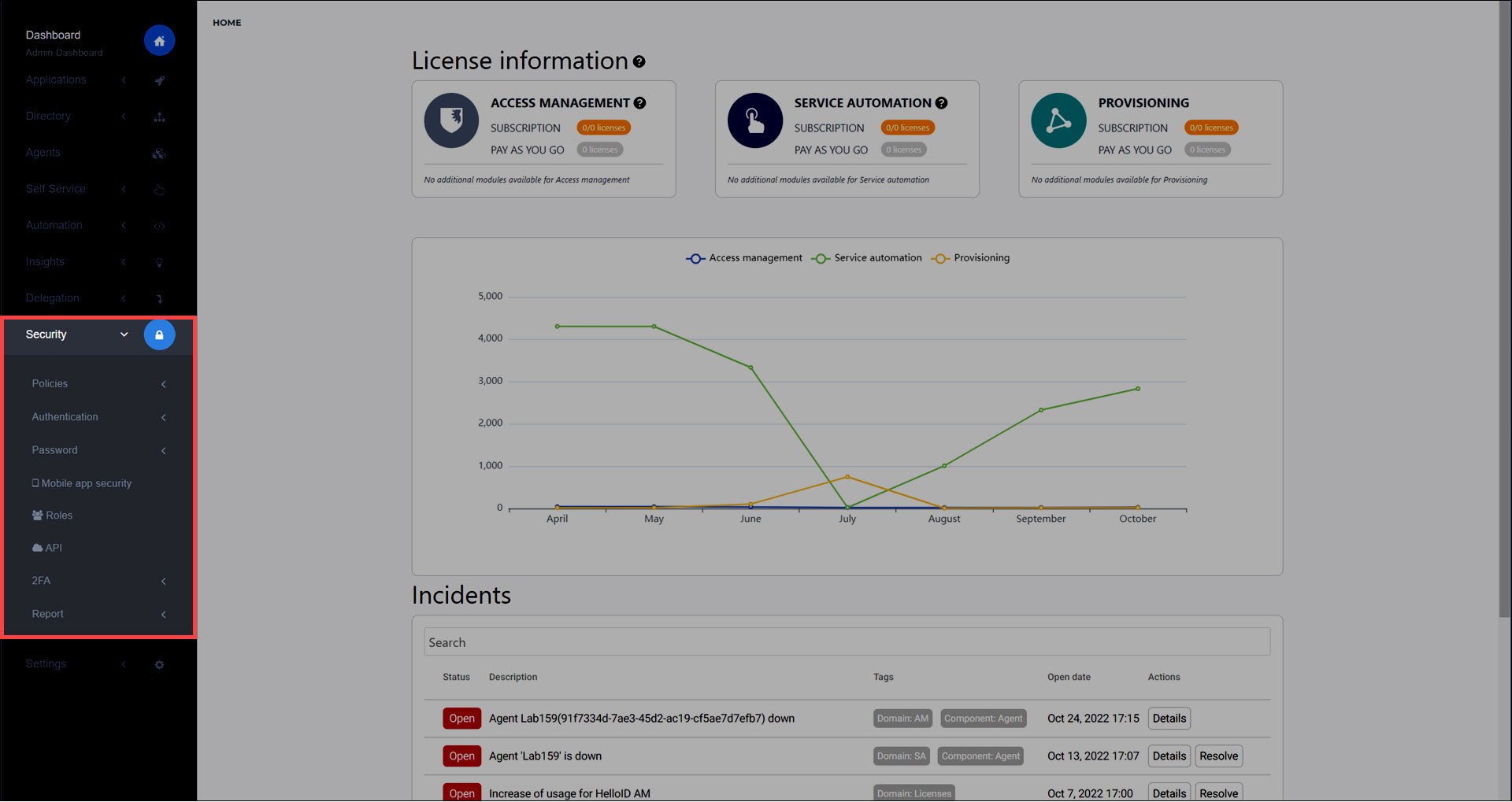
Task: Toggle Access management series in chart legend
Action: (744, 258)
